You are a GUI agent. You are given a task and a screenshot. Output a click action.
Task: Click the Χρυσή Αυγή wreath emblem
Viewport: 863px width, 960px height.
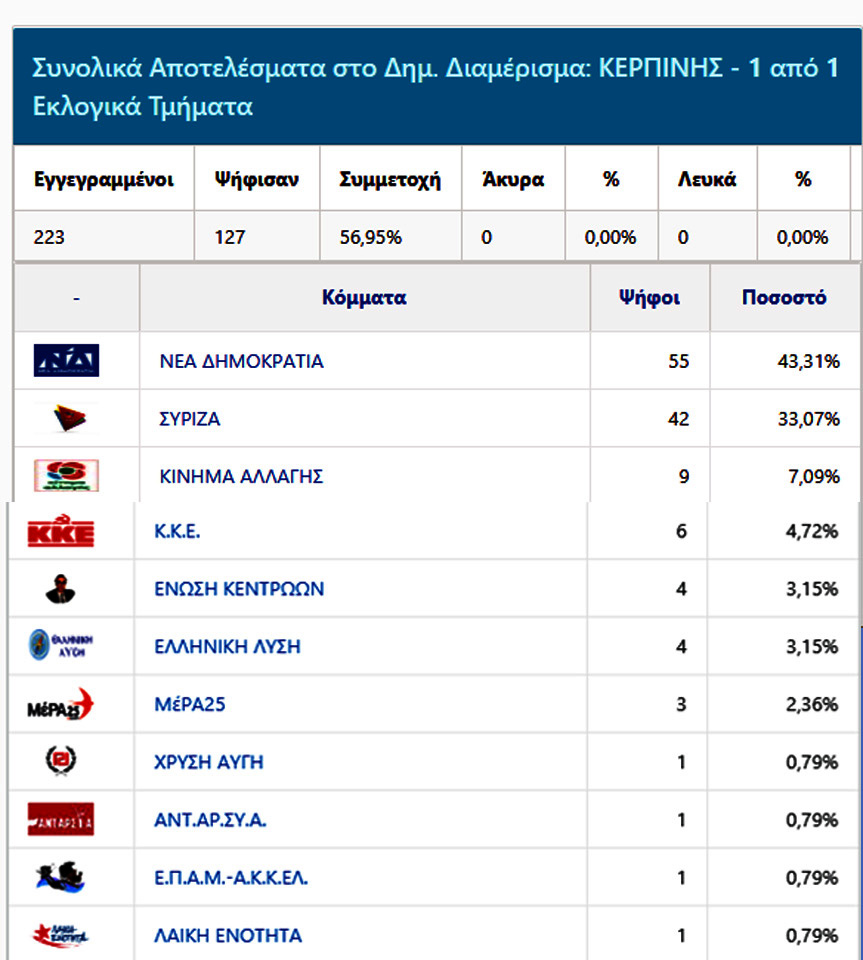61,761
